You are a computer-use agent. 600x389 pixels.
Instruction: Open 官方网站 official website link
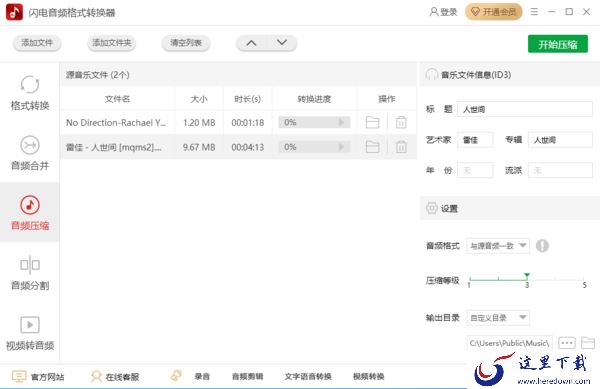pyautogui.click(x=38, y=376)
